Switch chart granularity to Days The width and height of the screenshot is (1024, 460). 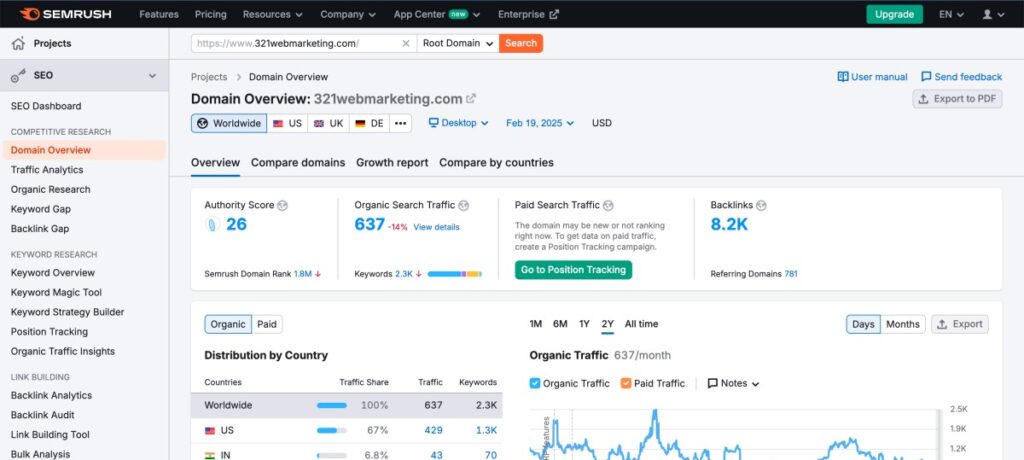(x=863, y=324)
